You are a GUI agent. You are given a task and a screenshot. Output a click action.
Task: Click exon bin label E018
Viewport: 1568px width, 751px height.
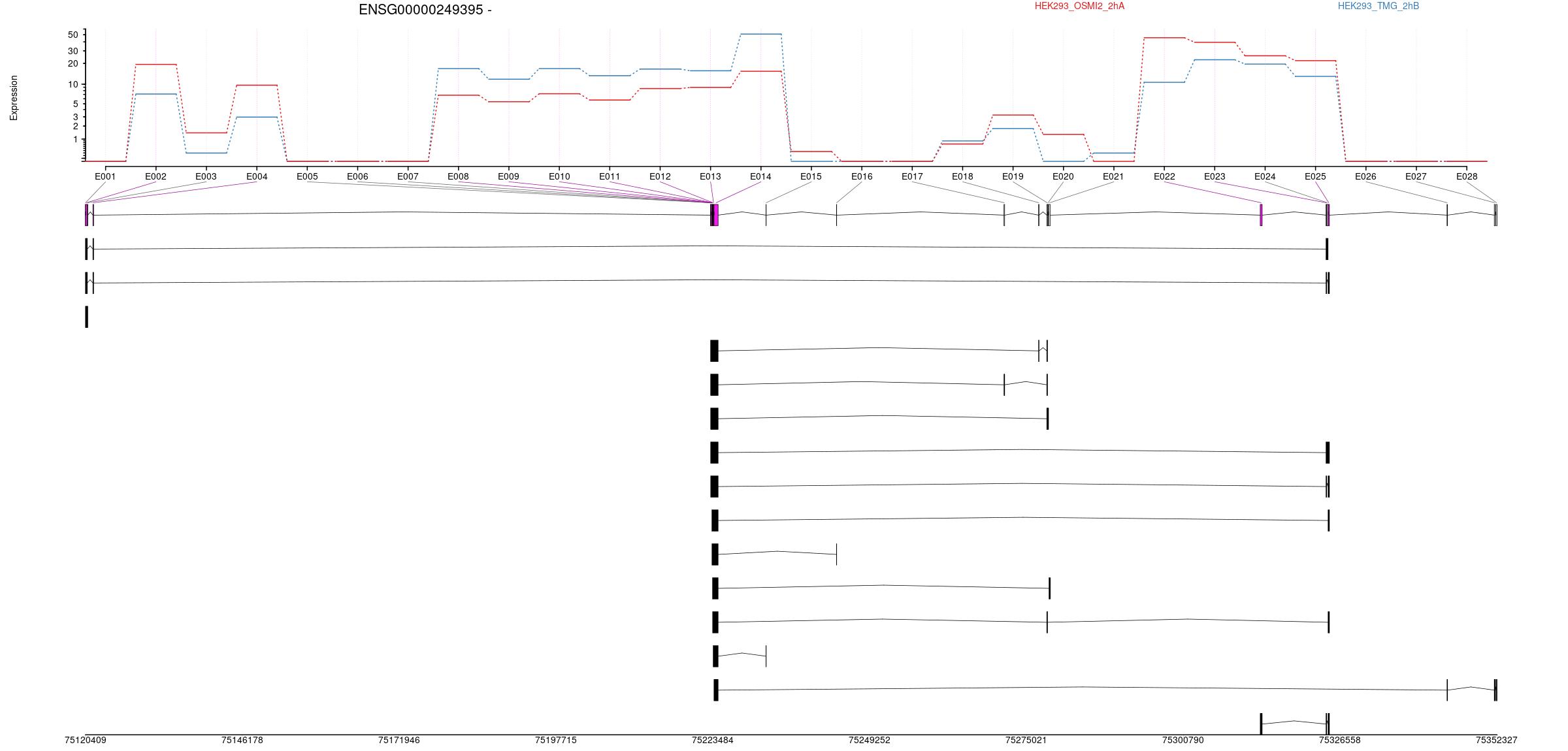tap(962, 176)
